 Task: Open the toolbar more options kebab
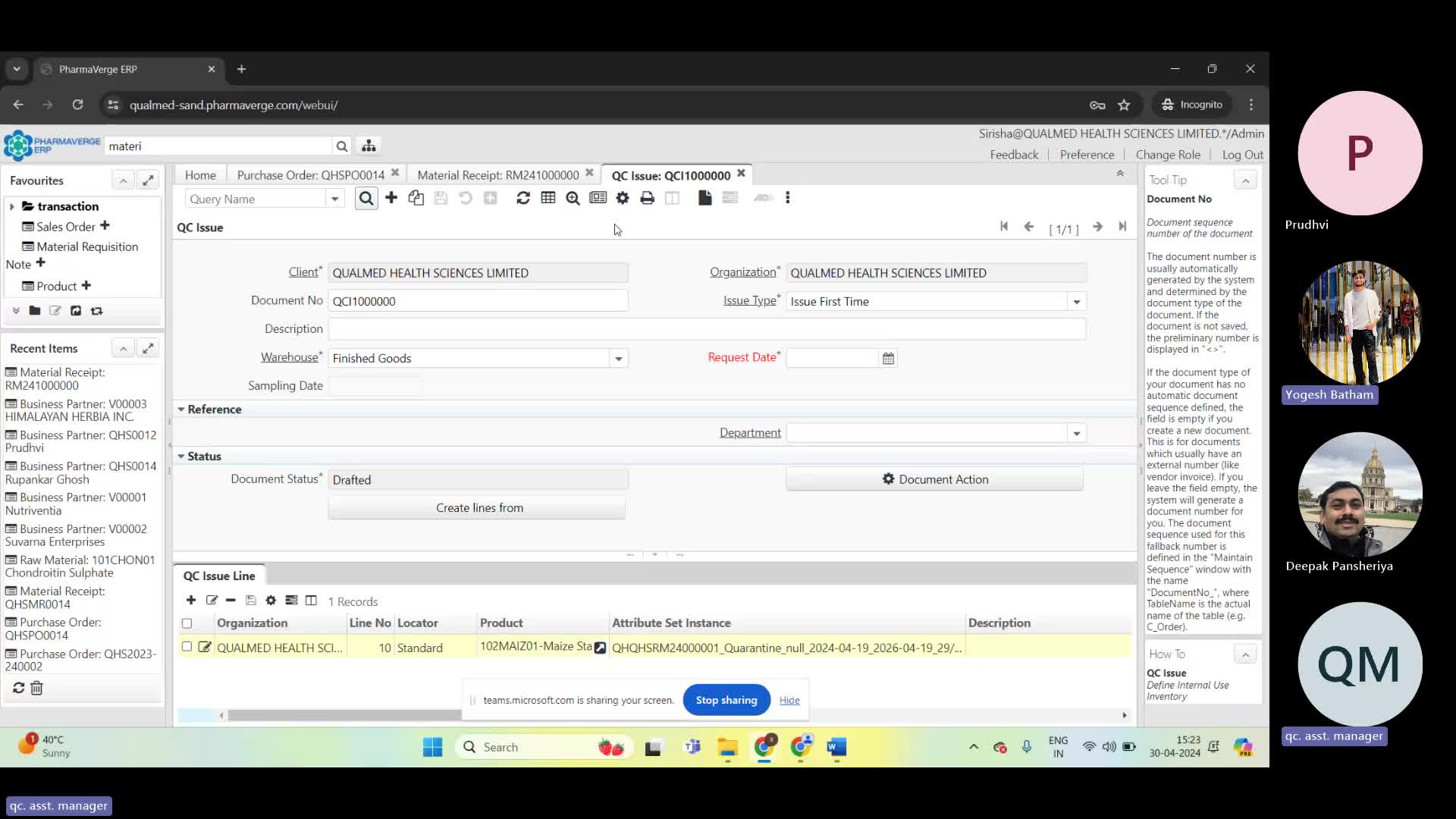(x=788, y=198)
